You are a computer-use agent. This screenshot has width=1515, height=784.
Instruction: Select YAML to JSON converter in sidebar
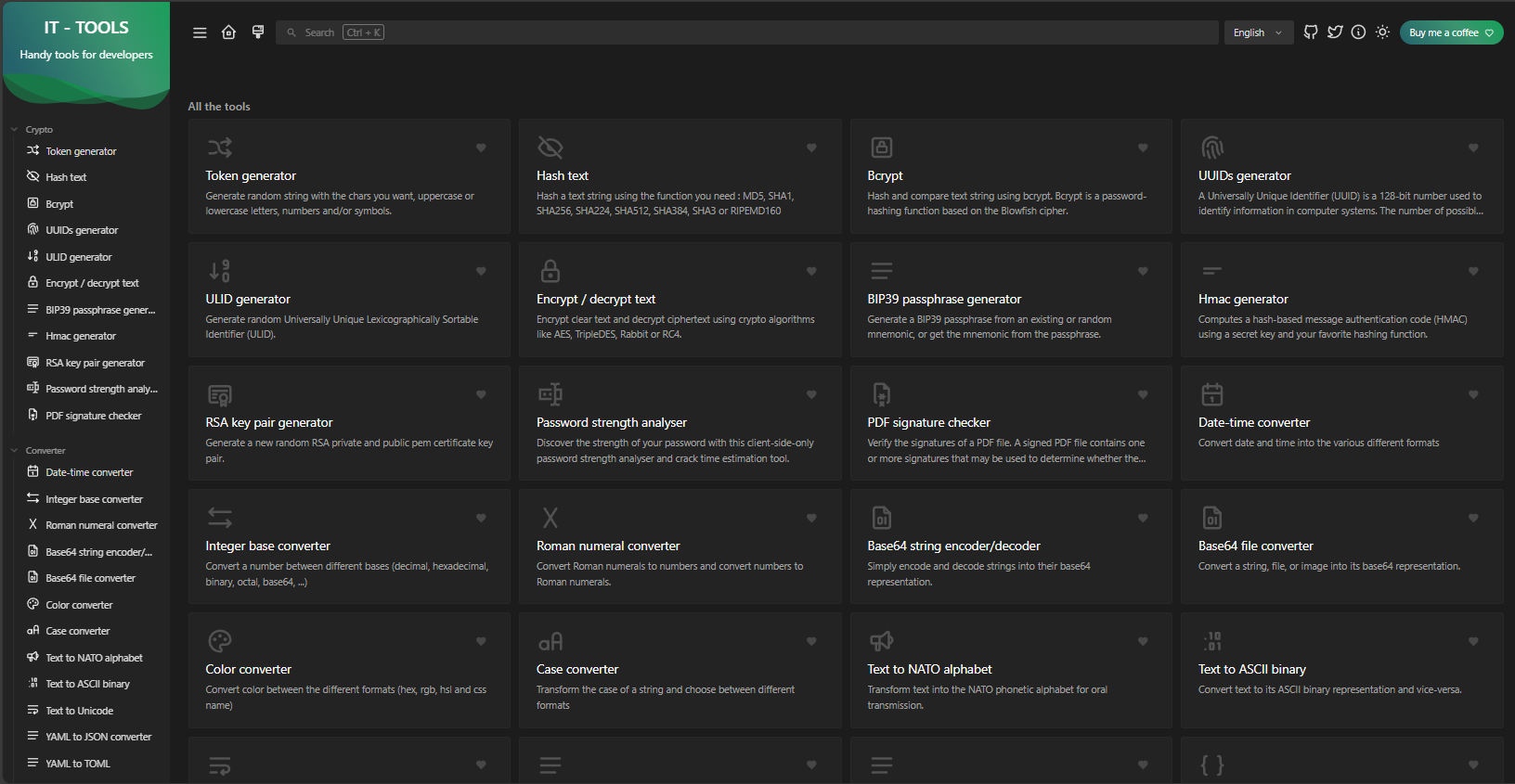[x=98, y=737]
